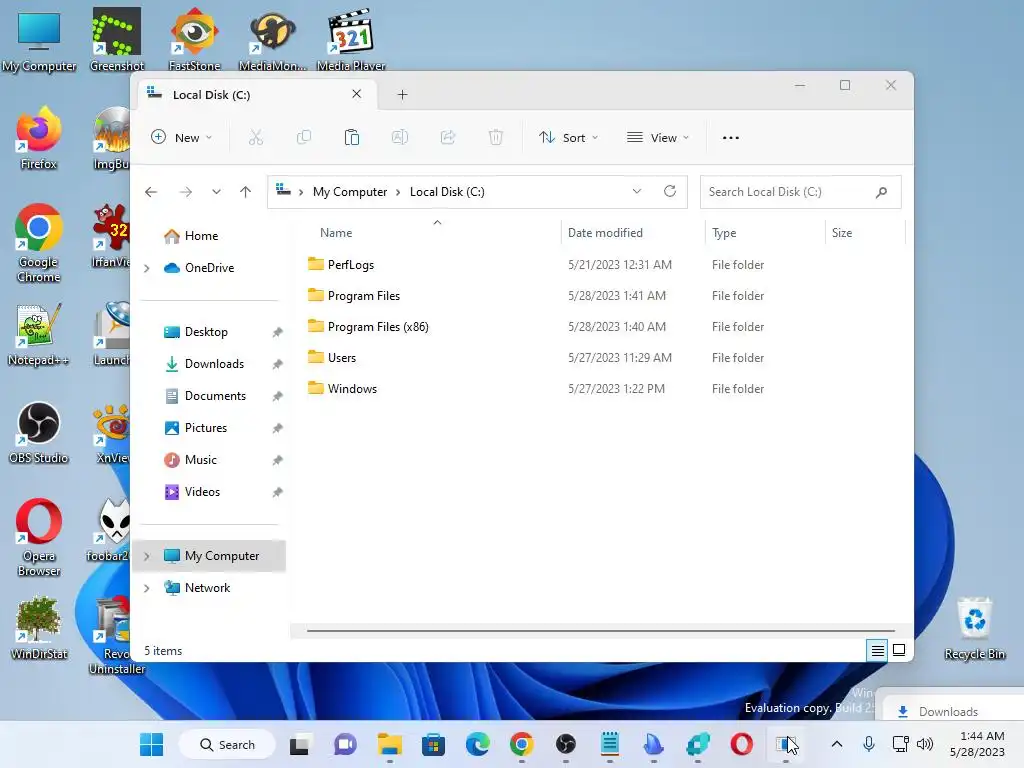Refresh the Local Disk (C:) listing
Image resolution: width=1024 pixels, height=768 pixels.
click(x=669, y=191)
